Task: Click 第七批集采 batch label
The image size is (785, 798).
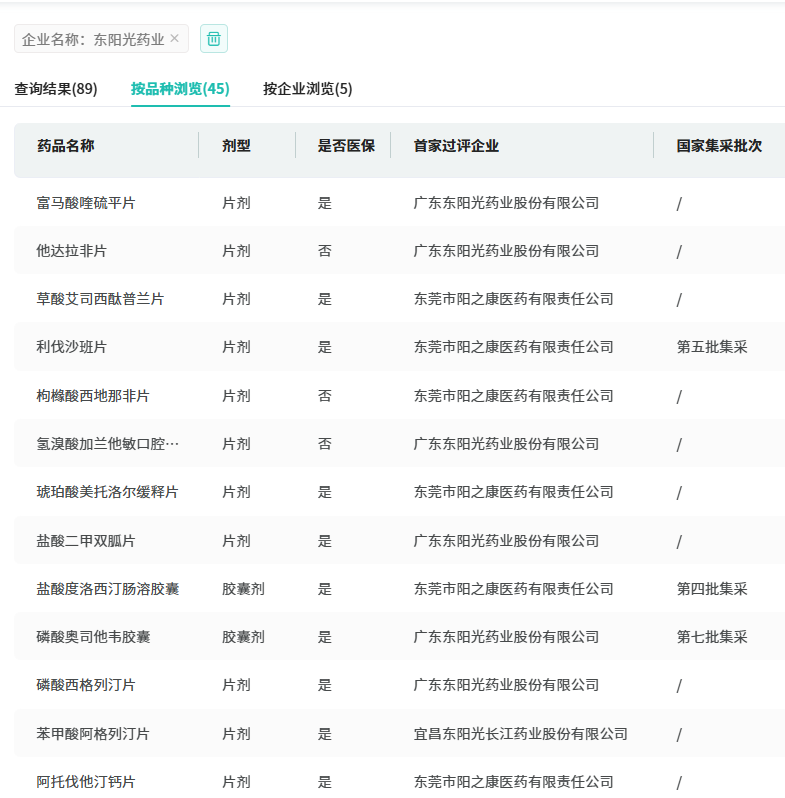Action: coord(712,637)
